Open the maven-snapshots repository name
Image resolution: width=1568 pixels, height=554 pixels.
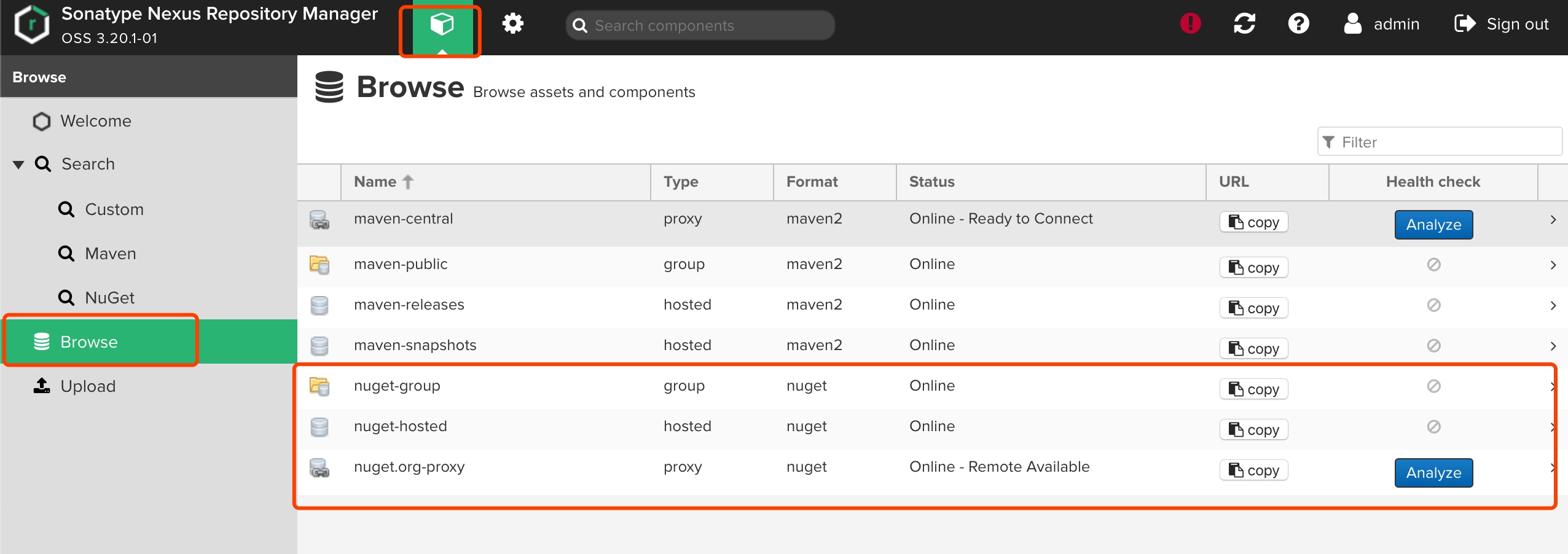point(415,345)
